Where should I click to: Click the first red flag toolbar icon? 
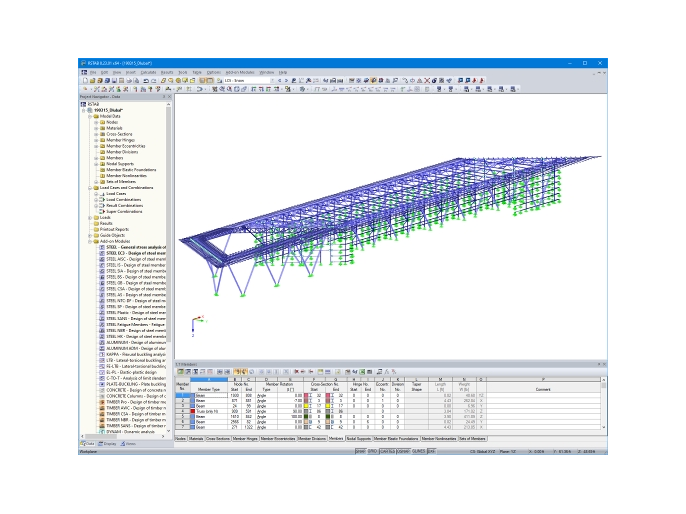pos(474,80)
